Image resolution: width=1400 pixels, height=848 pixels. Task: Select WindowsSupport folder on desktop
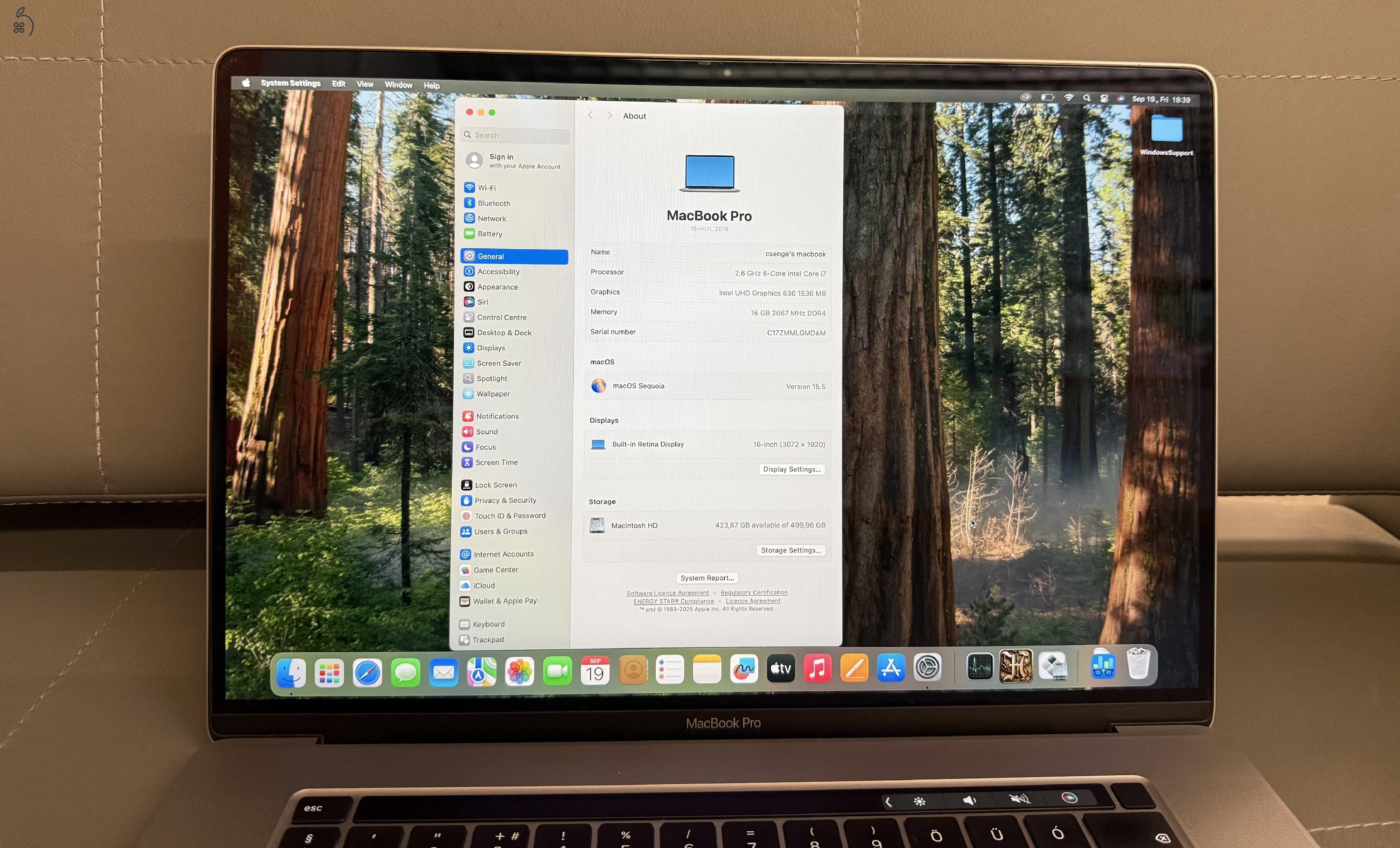coord(1167,135)
